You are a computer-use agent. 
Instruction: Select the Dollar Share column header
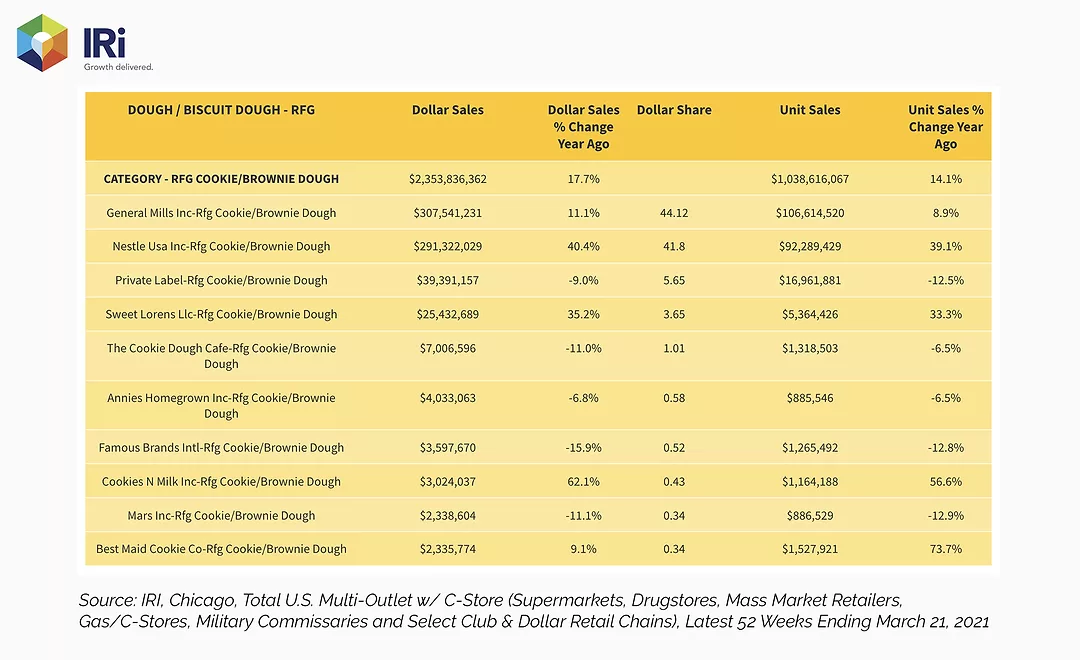pyautogui.click(x=674, y=110)
